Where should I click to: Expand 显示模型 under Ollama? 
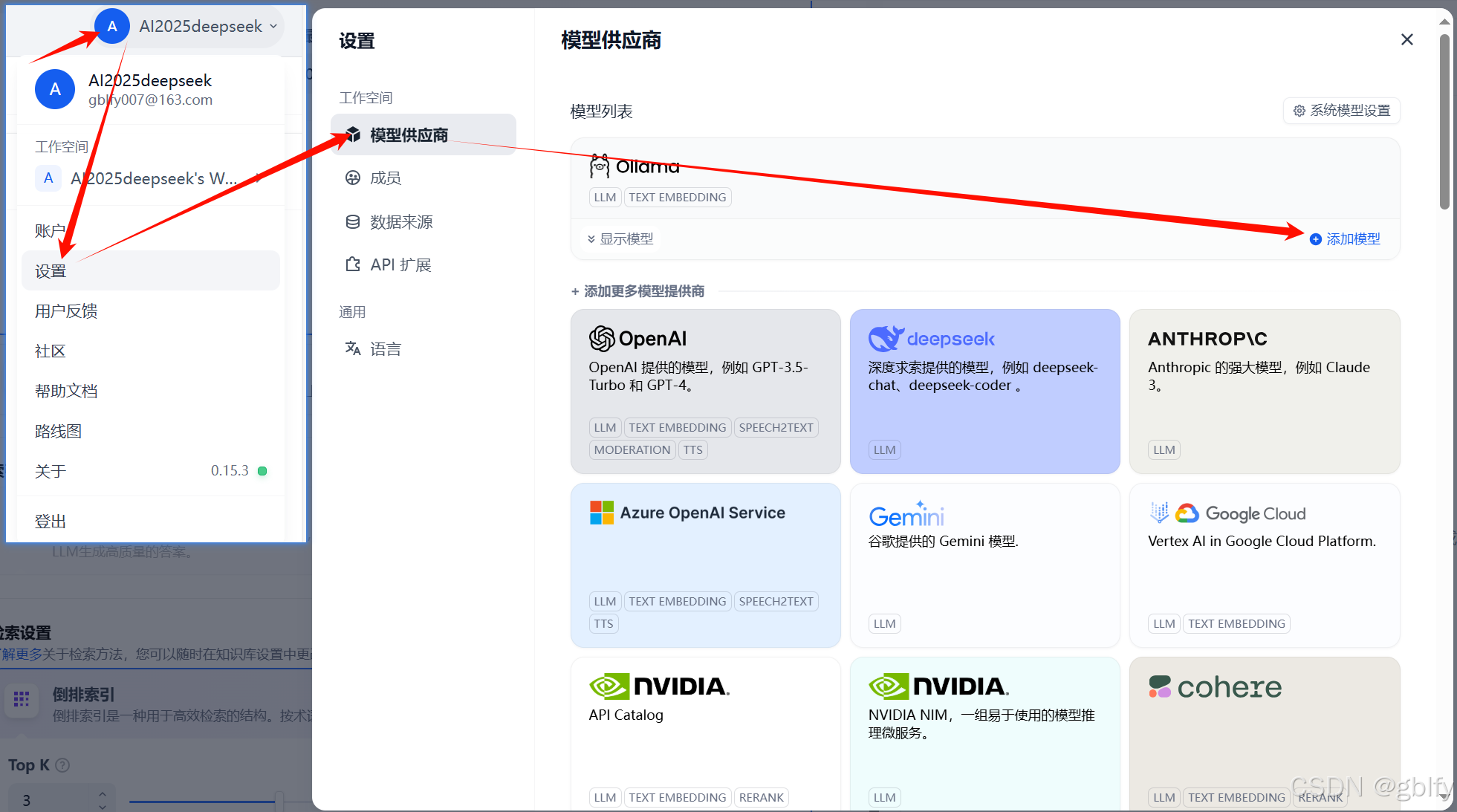(x=620, y=239)
